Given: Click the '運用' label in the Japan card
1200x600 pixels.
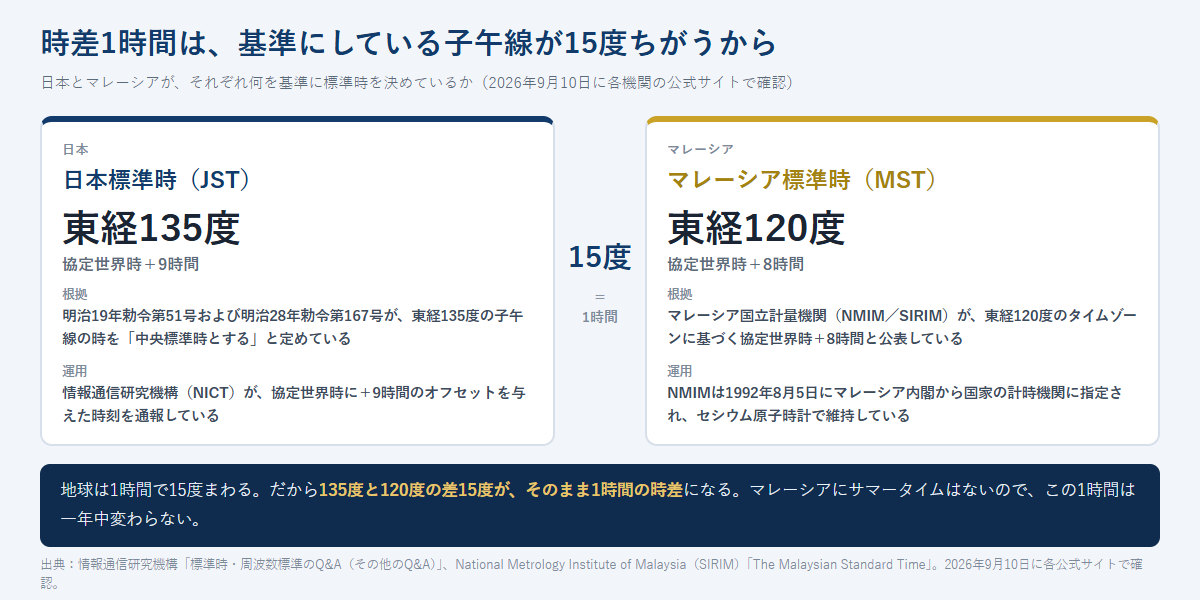Looking at the screenshot, I should click(75, 371).
